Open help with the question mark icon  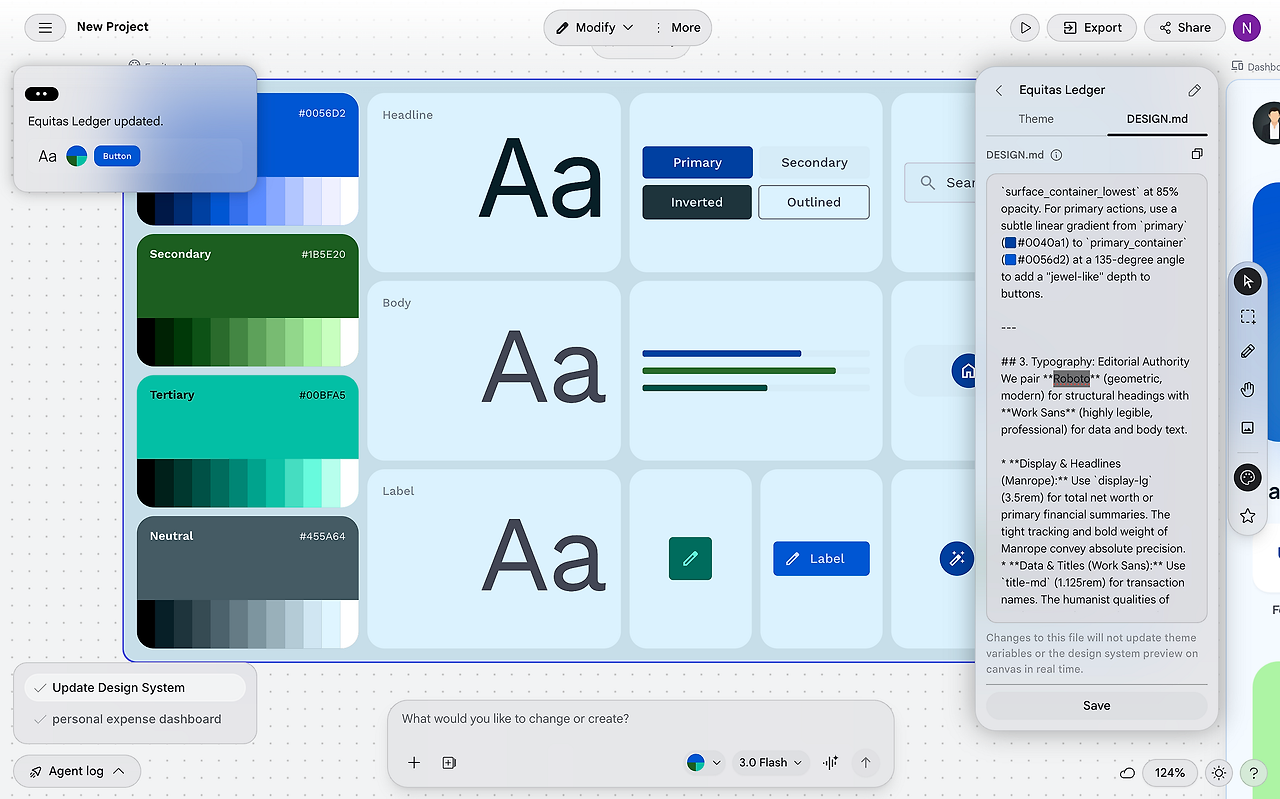[1253, 773]
